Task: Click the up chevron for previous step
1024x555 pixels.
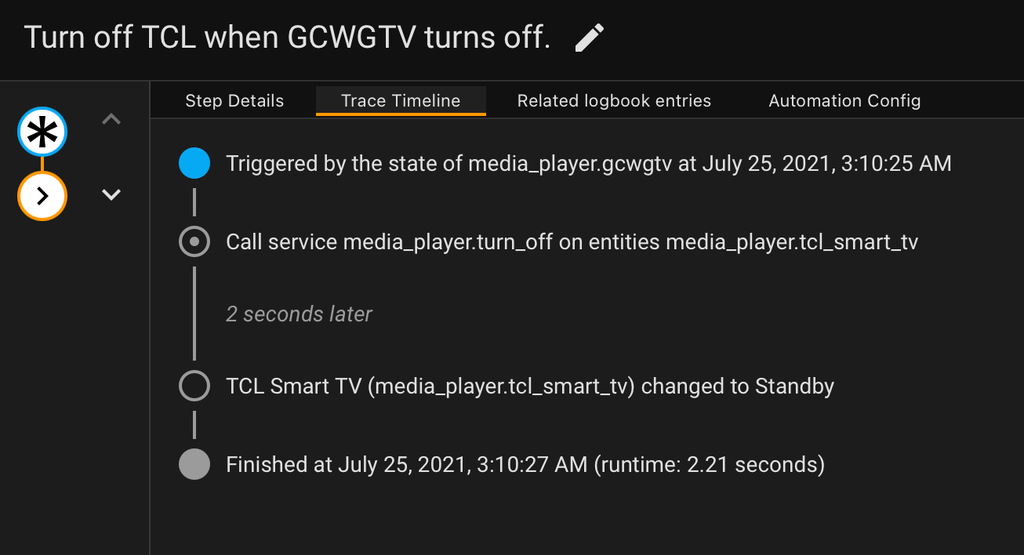Action: point(112,119)
